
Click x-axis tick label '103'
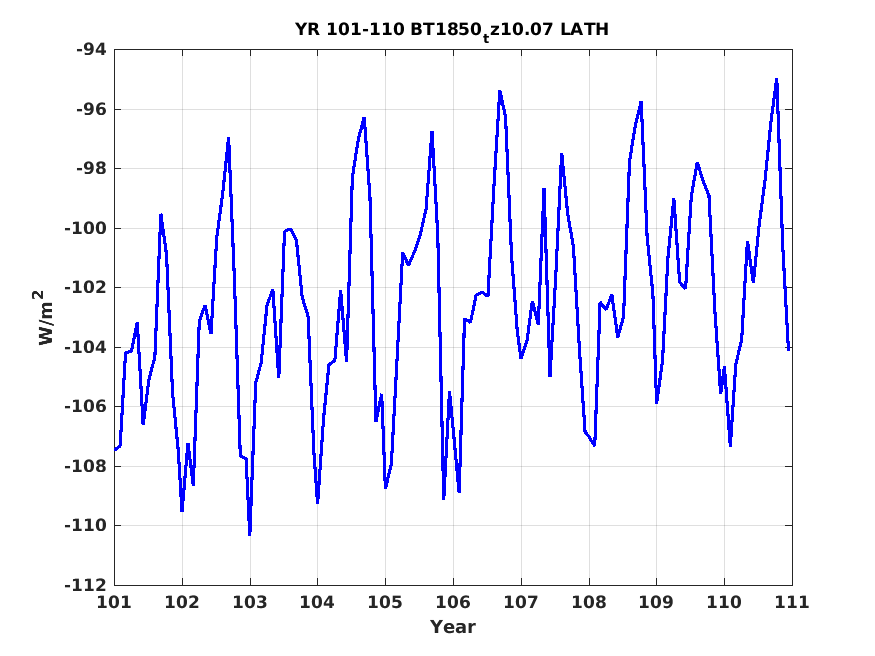point(249,602)
